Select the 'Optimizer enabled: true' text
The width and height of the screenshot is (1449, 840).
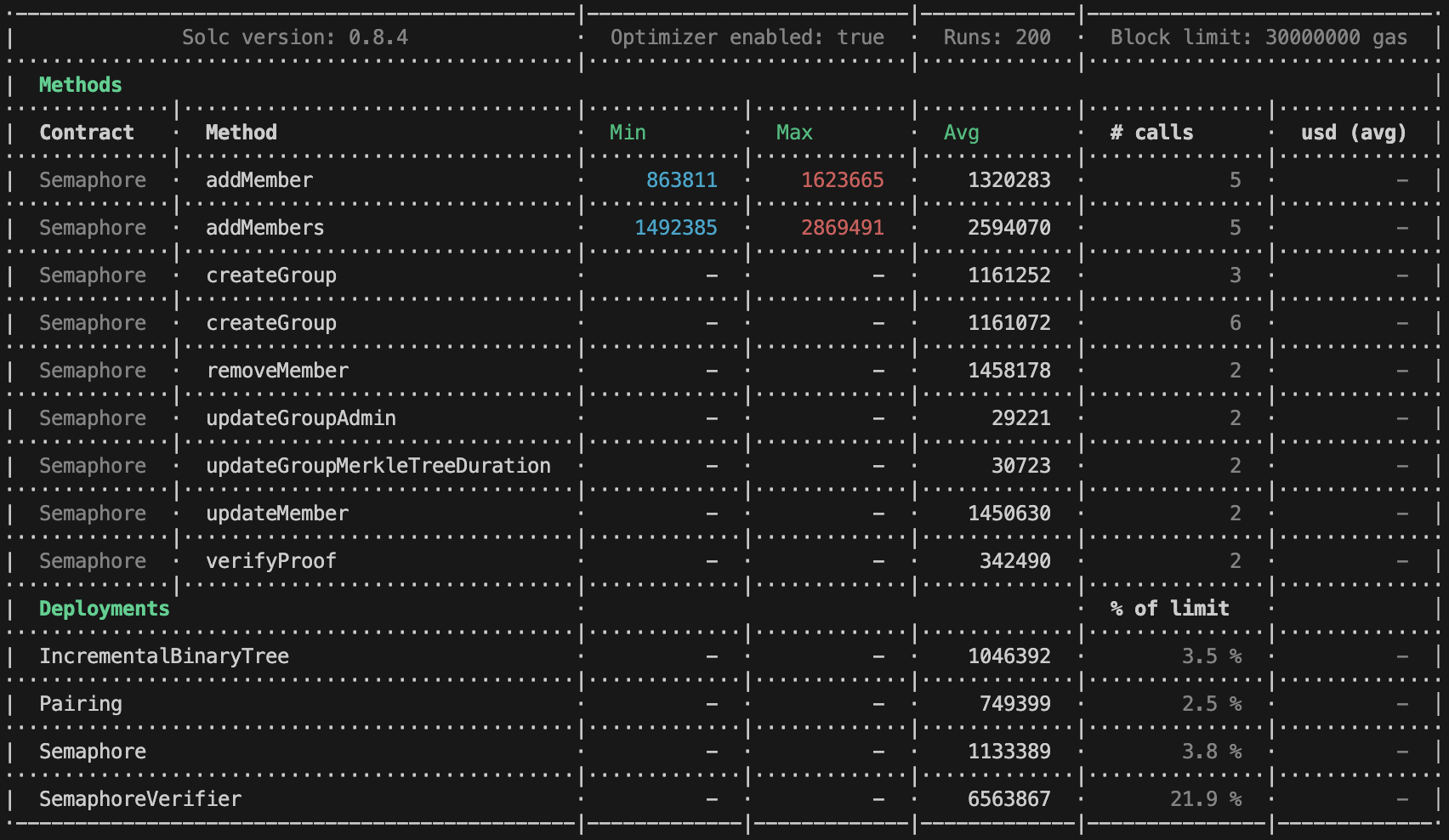[747, 37]
